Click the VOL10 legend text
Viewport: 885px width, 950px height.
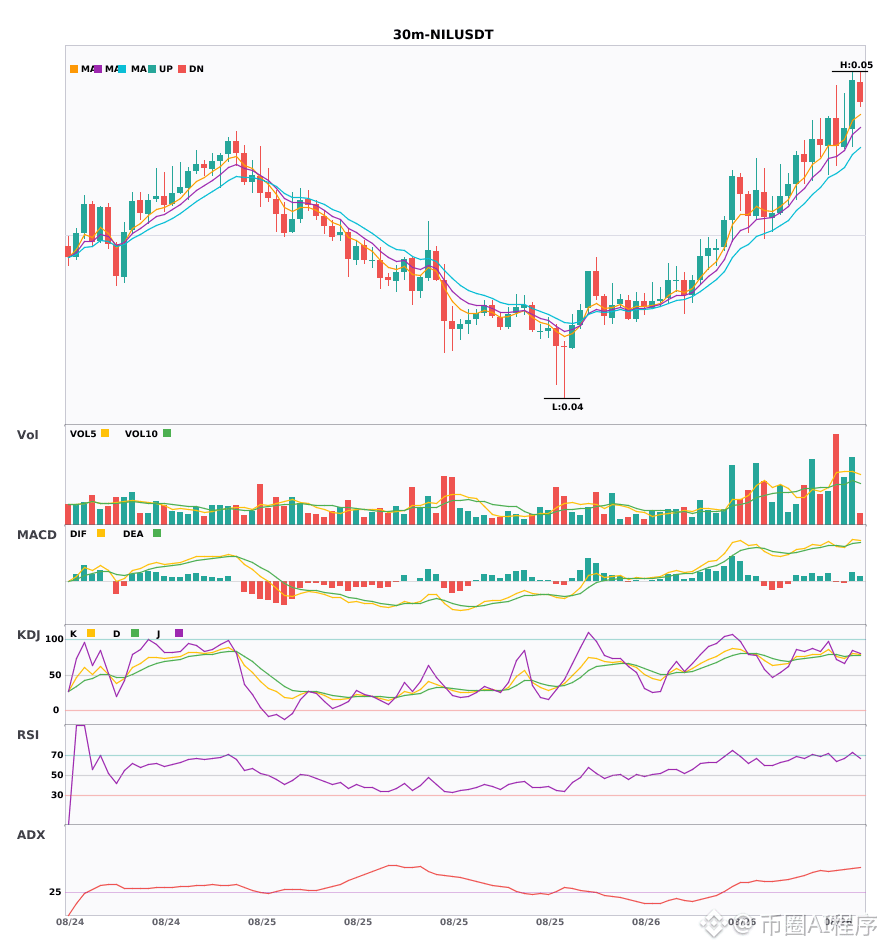click(141, 434)
